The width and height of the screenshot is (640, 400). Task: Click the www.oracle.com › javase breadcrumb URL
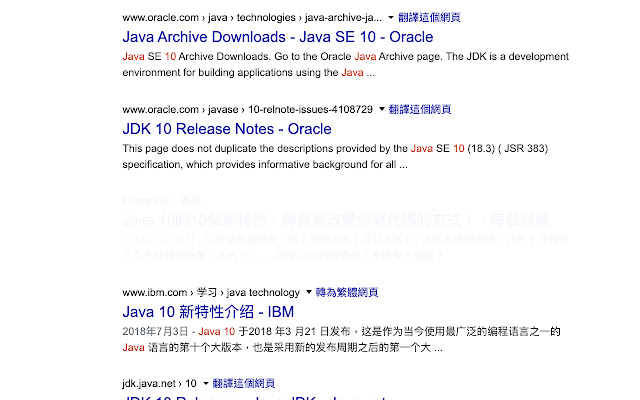point(247,109)
